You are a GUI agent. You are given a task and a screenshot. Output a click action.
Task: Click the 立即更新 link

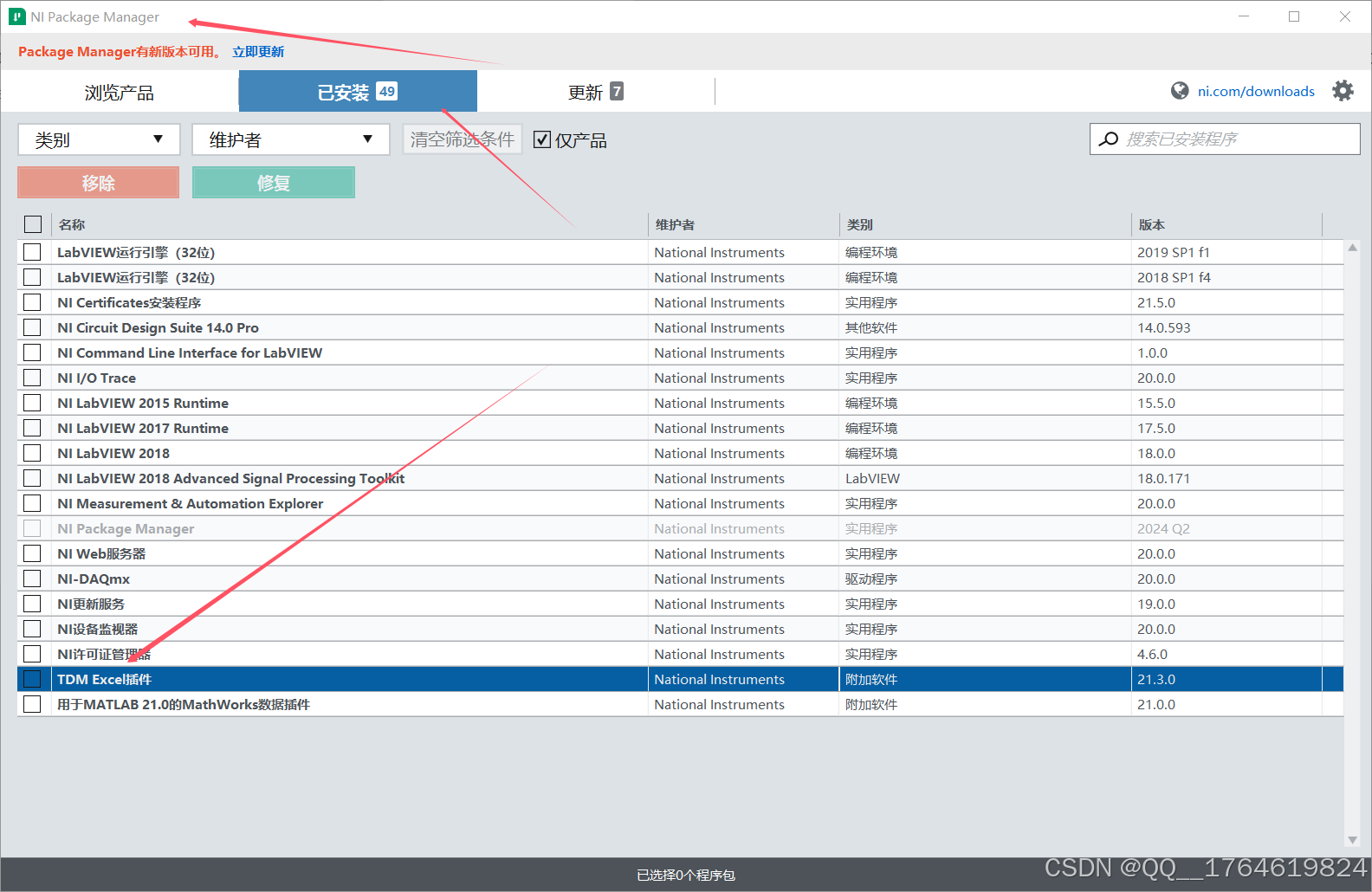click(258, 52)
